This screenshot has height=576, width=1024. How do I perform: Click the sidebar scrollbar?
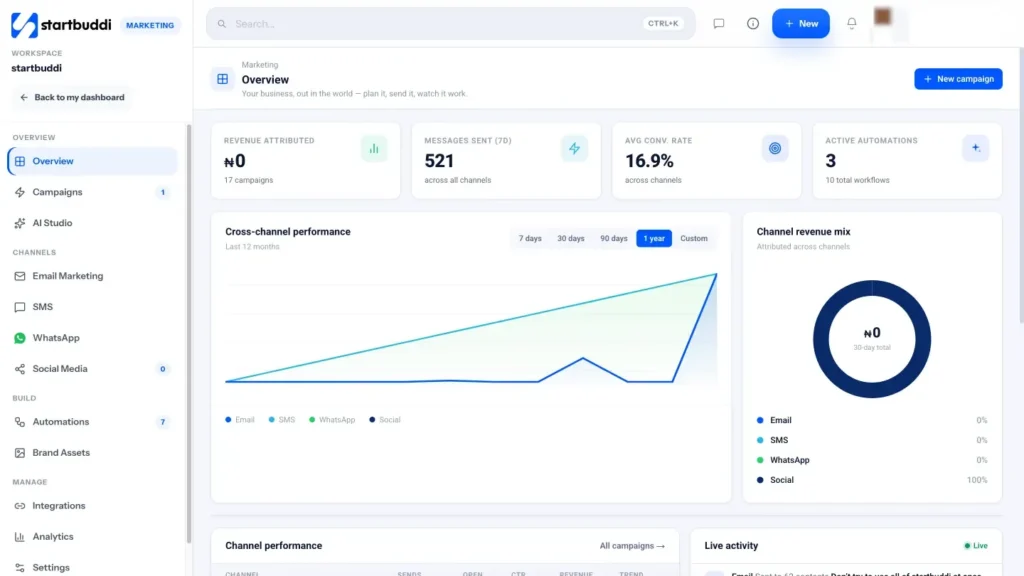pyautogui.click(x=189, y=333)
